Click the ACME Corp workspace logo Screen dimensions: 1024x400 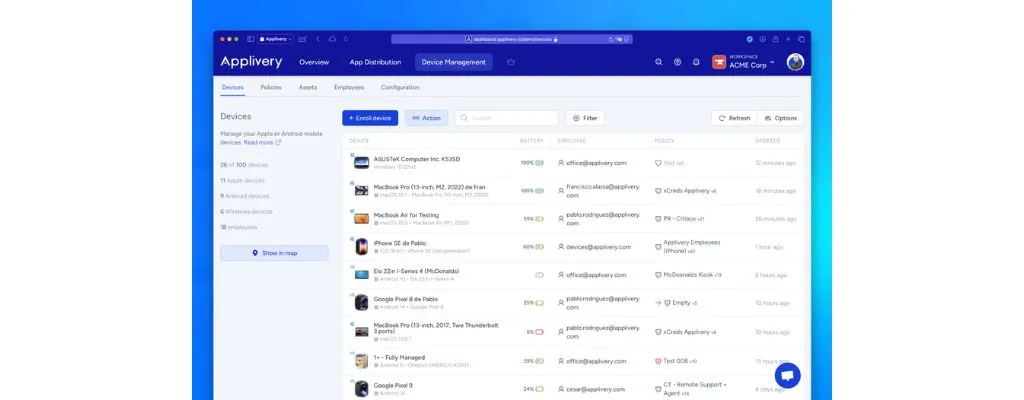pos(719,62)
